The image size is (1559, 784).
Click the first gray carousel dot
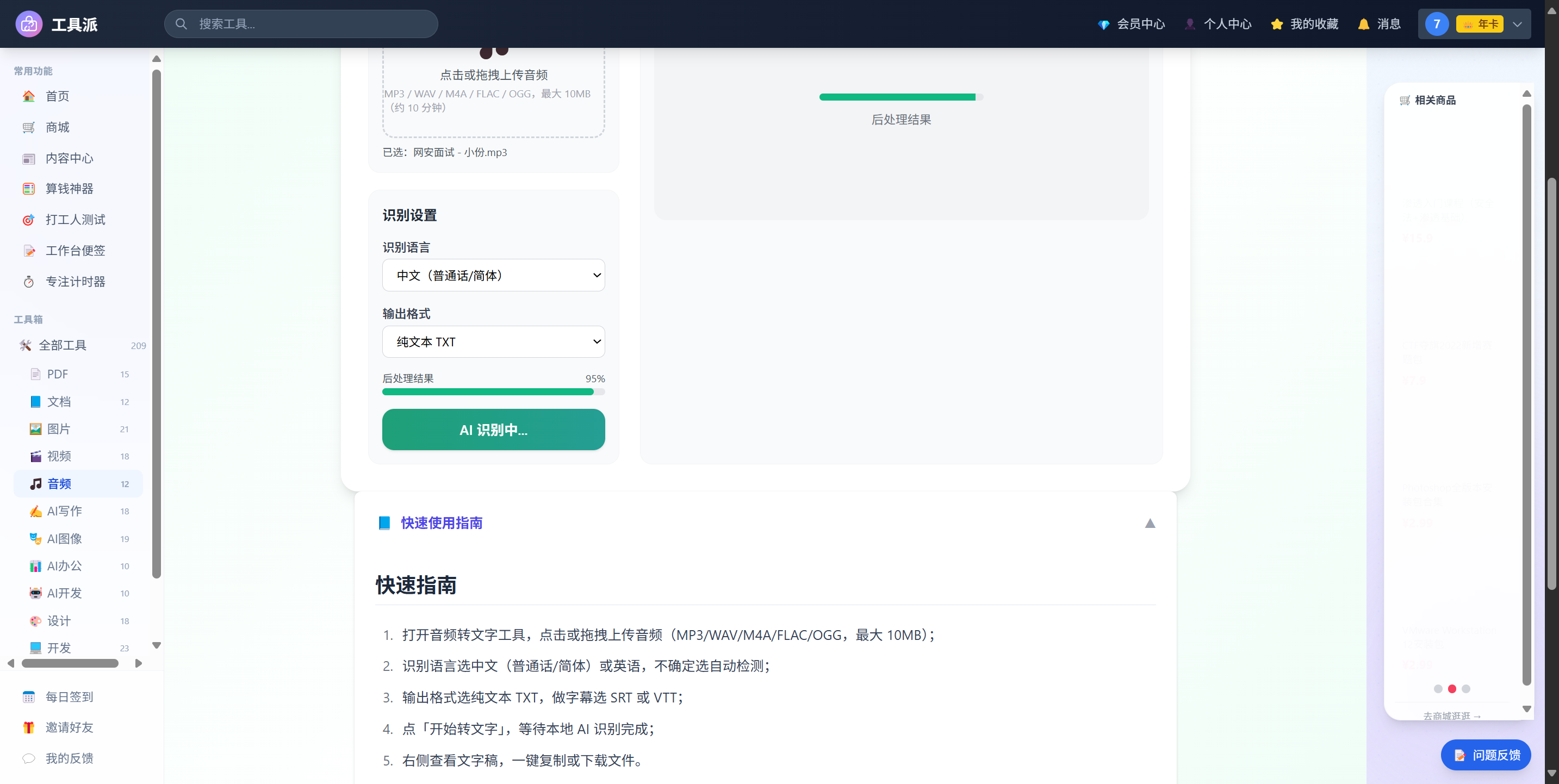pos(1438,689)
